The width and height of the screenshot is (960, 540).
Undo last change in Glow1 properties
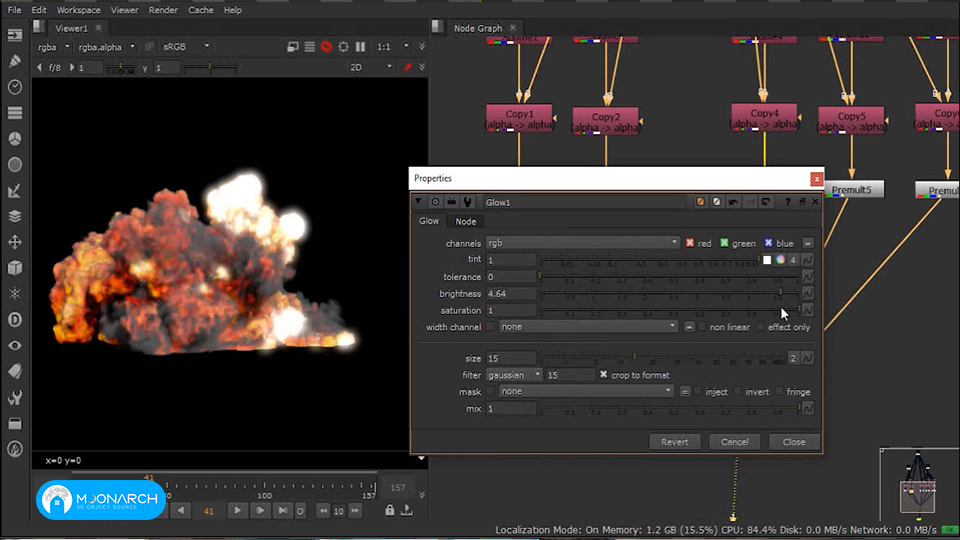(733, 201)
